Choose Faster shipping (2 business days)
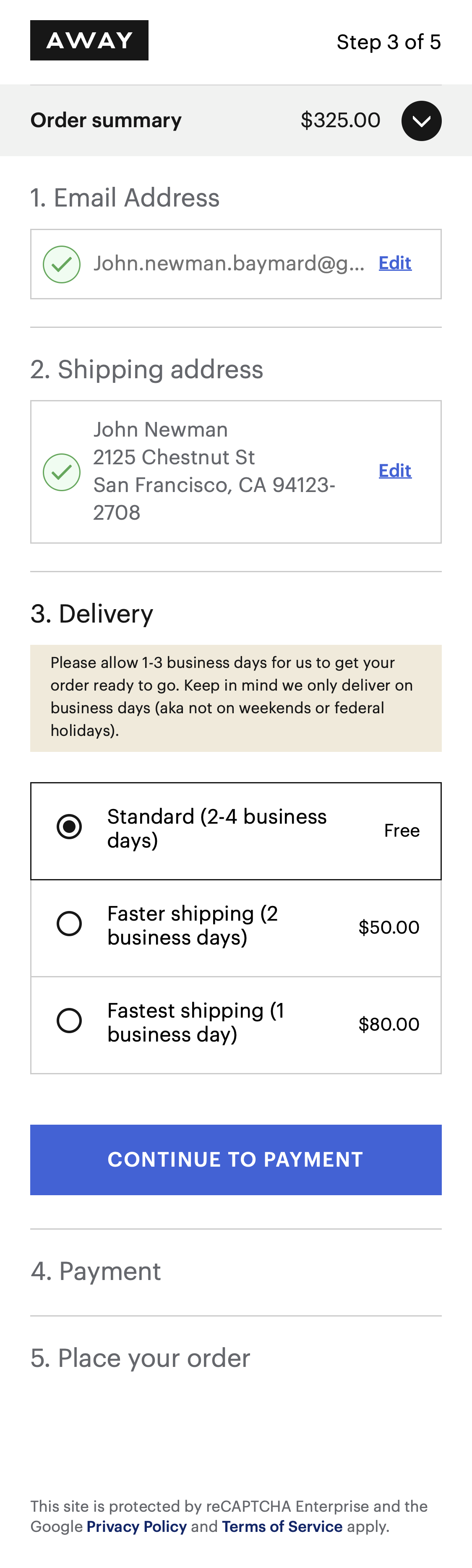Screen dimensions: 472x1568 [x=69, y=924]
